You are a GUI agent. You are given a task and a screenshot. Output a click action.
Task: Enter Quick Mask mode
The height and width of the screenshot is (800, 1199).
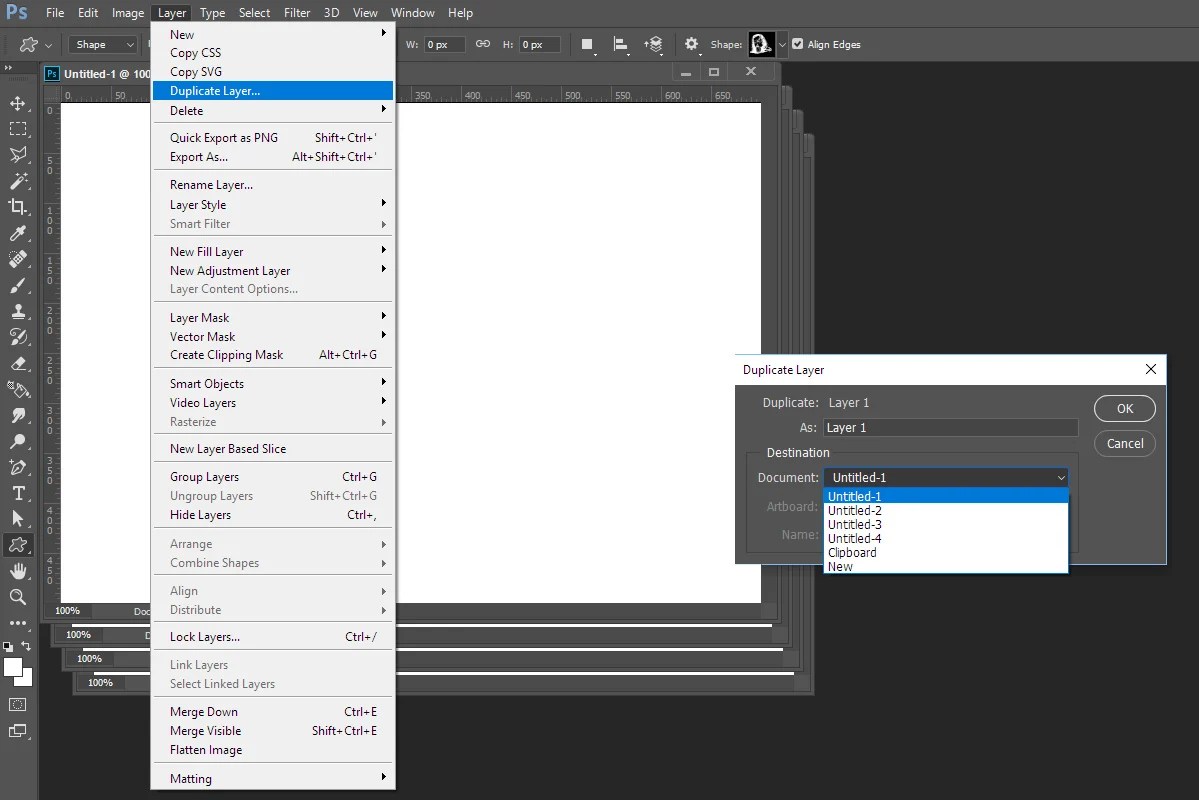tap(17, 703)
